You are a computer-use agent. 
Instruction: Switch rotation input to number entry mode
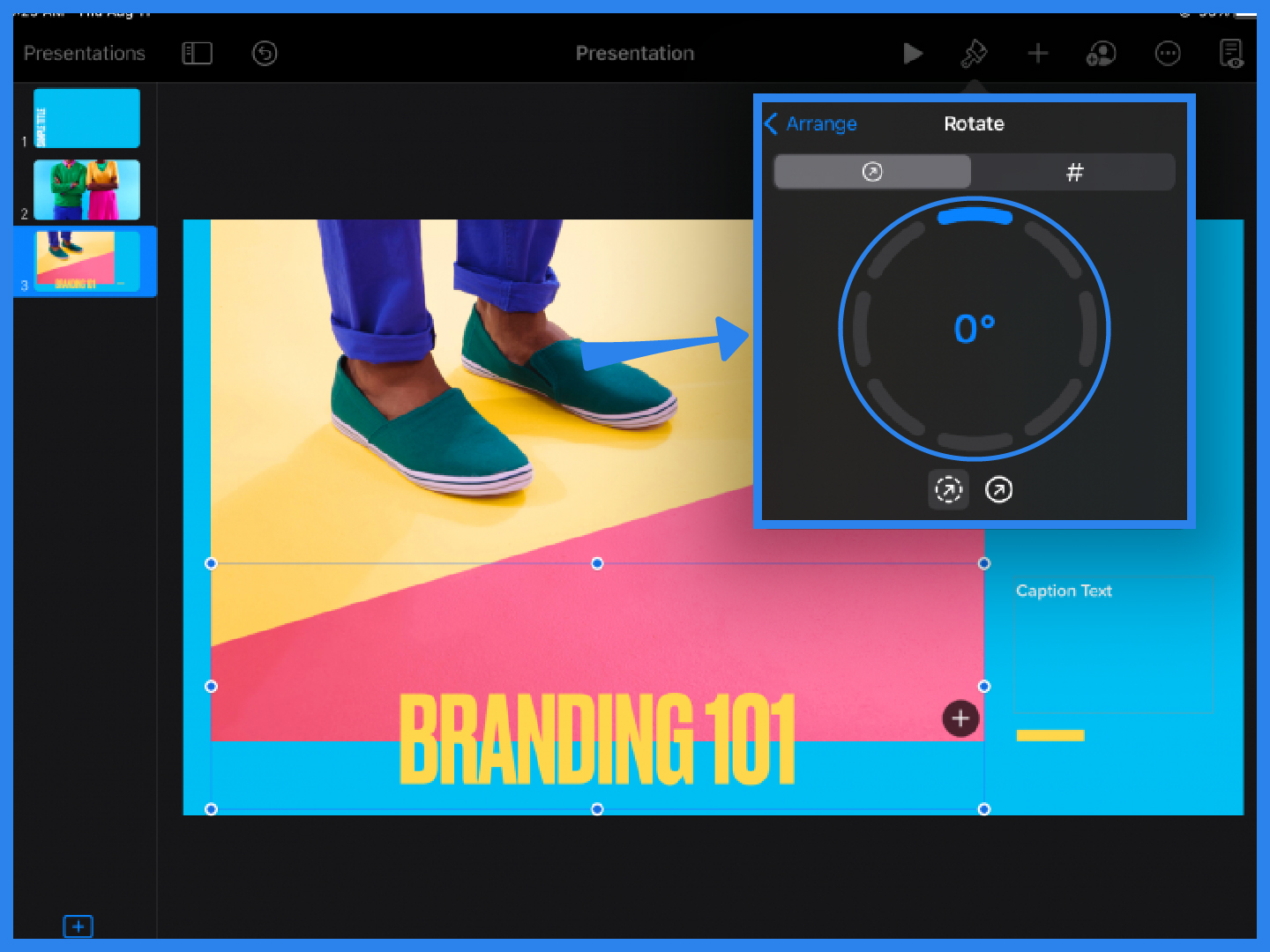1075,172
